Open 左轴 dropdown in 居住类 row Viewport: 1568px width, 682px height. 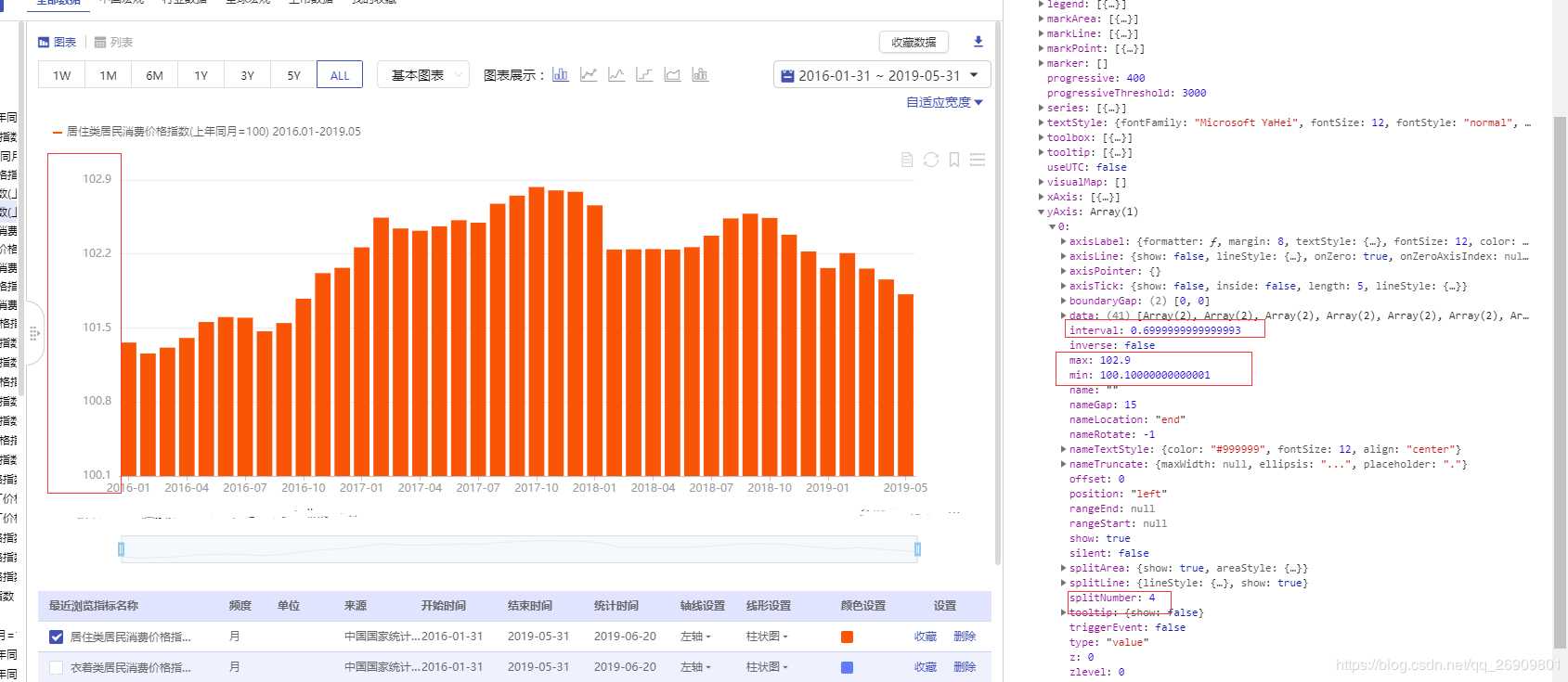(695, 637)
